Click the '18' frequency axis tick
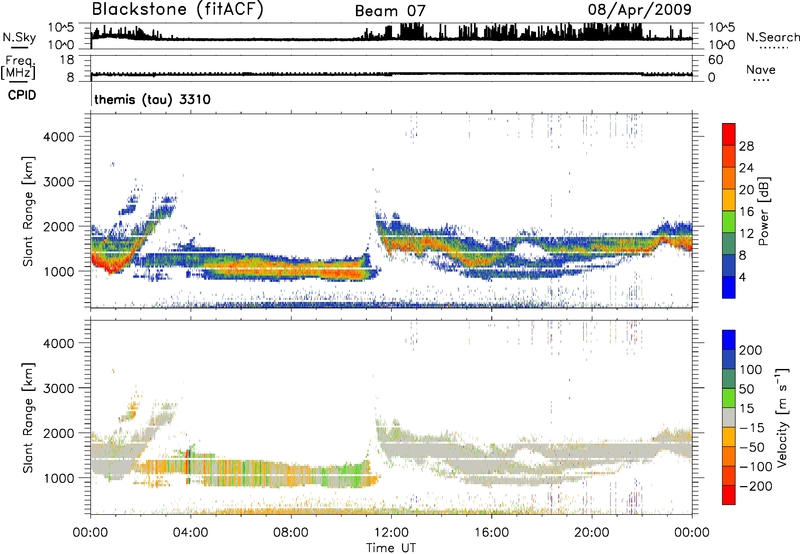Screen dimensions: 800x554 click(67, 60)
